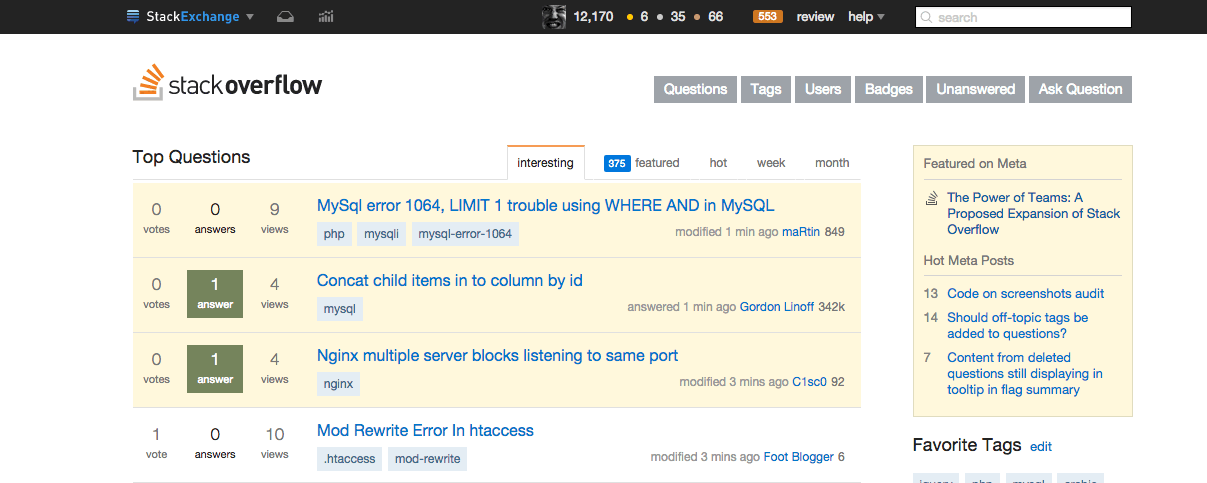Click 'answered 1 min ago' timestamp

click(x=682, y=307)
